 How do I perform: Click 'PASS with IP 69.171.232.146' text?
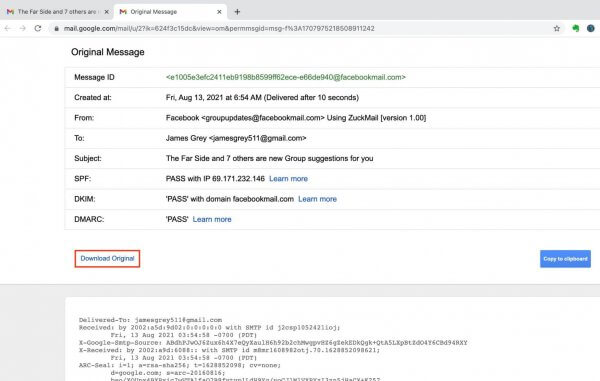pos(215,179)
